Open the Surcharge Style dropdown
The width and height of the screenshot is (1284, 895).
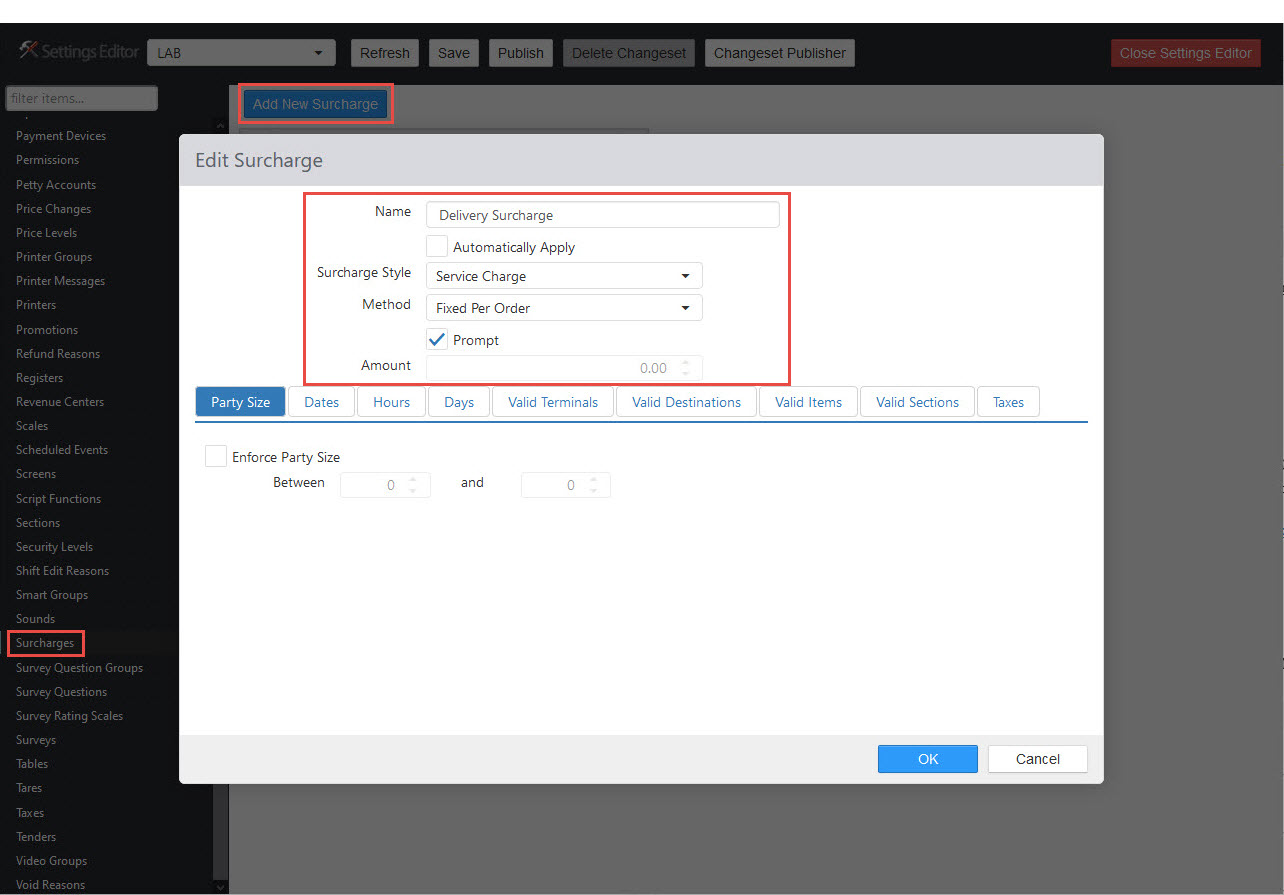click(x=564, y=276)
